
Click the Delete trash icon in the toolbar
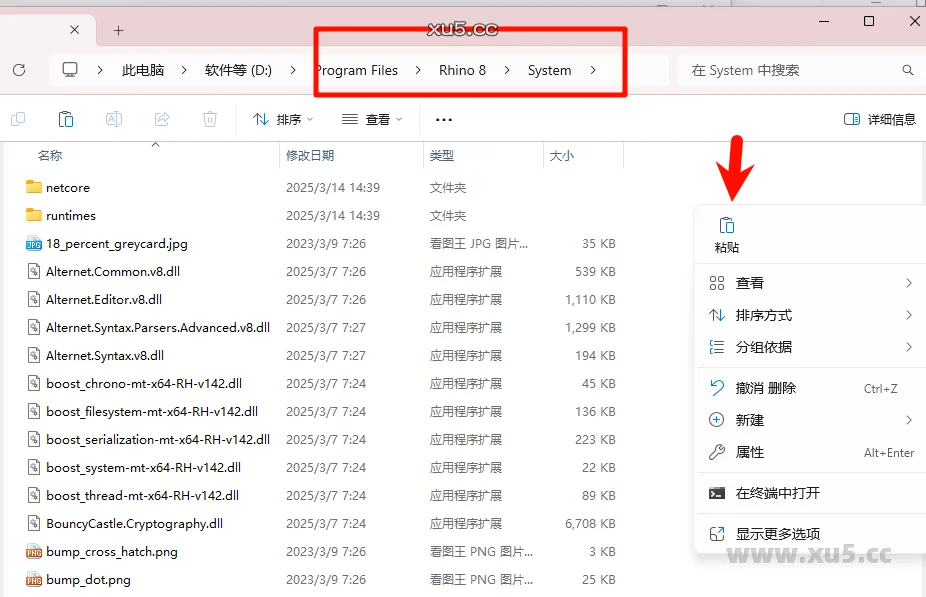(210, 118)
